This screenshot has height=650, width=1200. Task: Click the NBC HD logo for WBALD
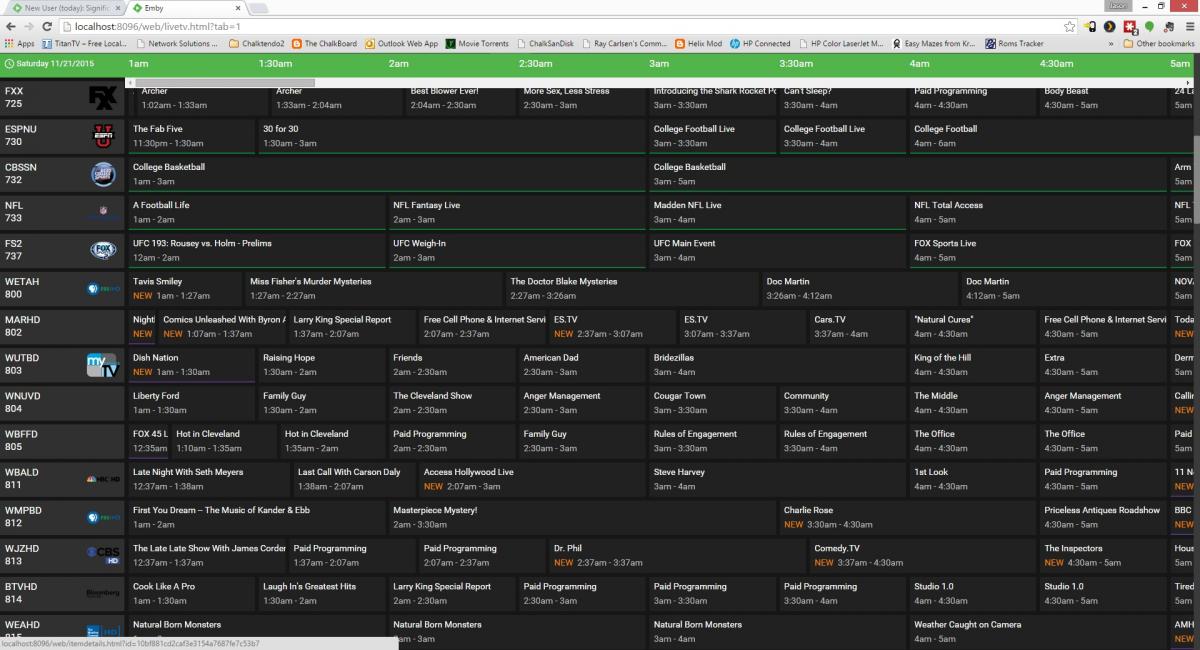point(103,479)
